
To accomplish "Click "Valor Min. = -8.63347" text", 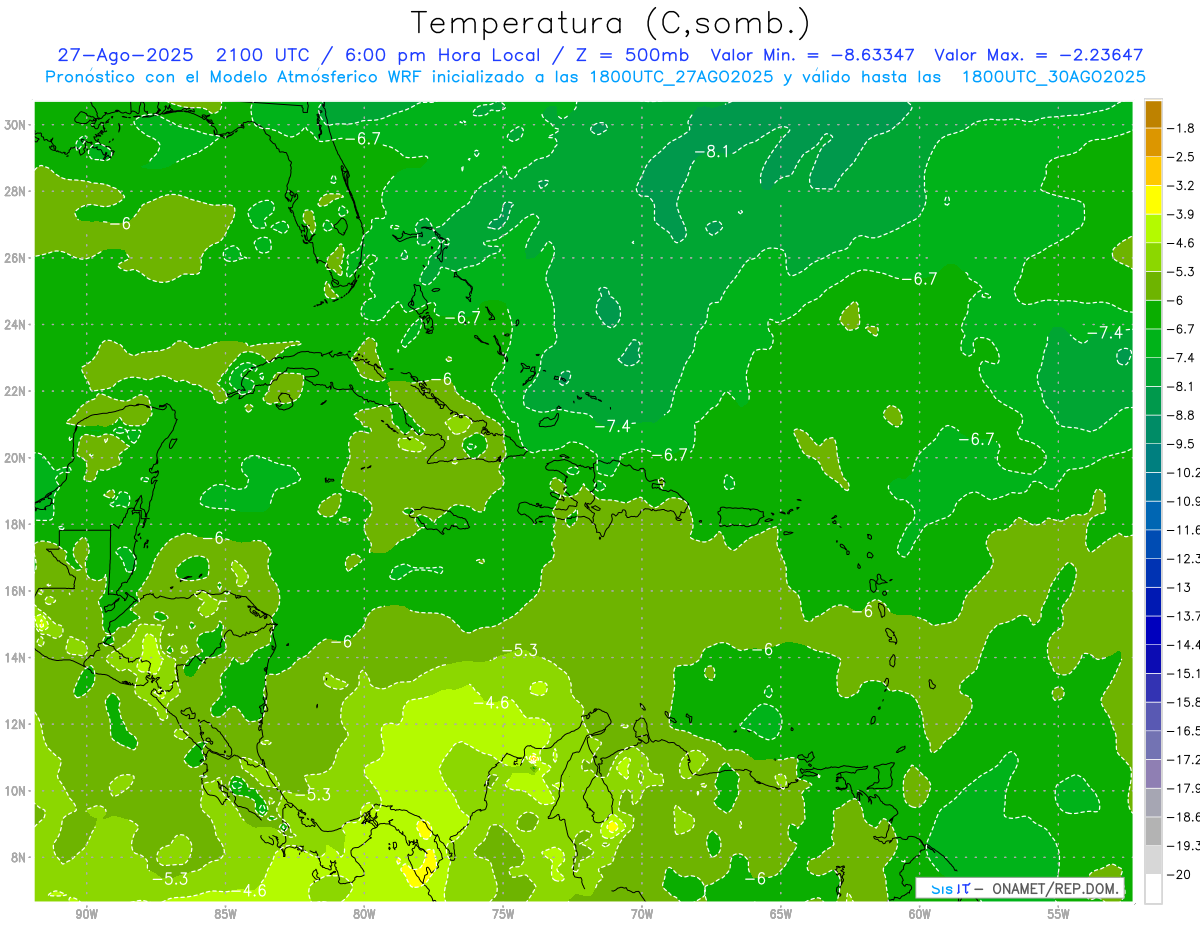I will (814, 55).
